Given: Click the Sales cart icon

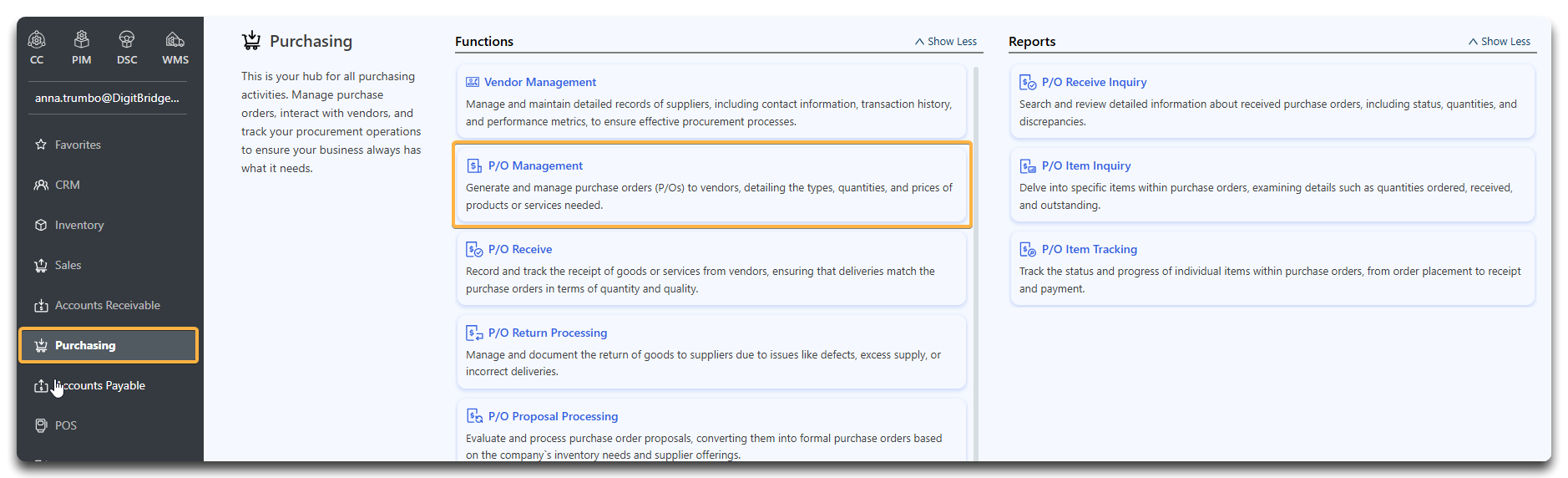Looking at the screenshot, I should coord(41,265).
